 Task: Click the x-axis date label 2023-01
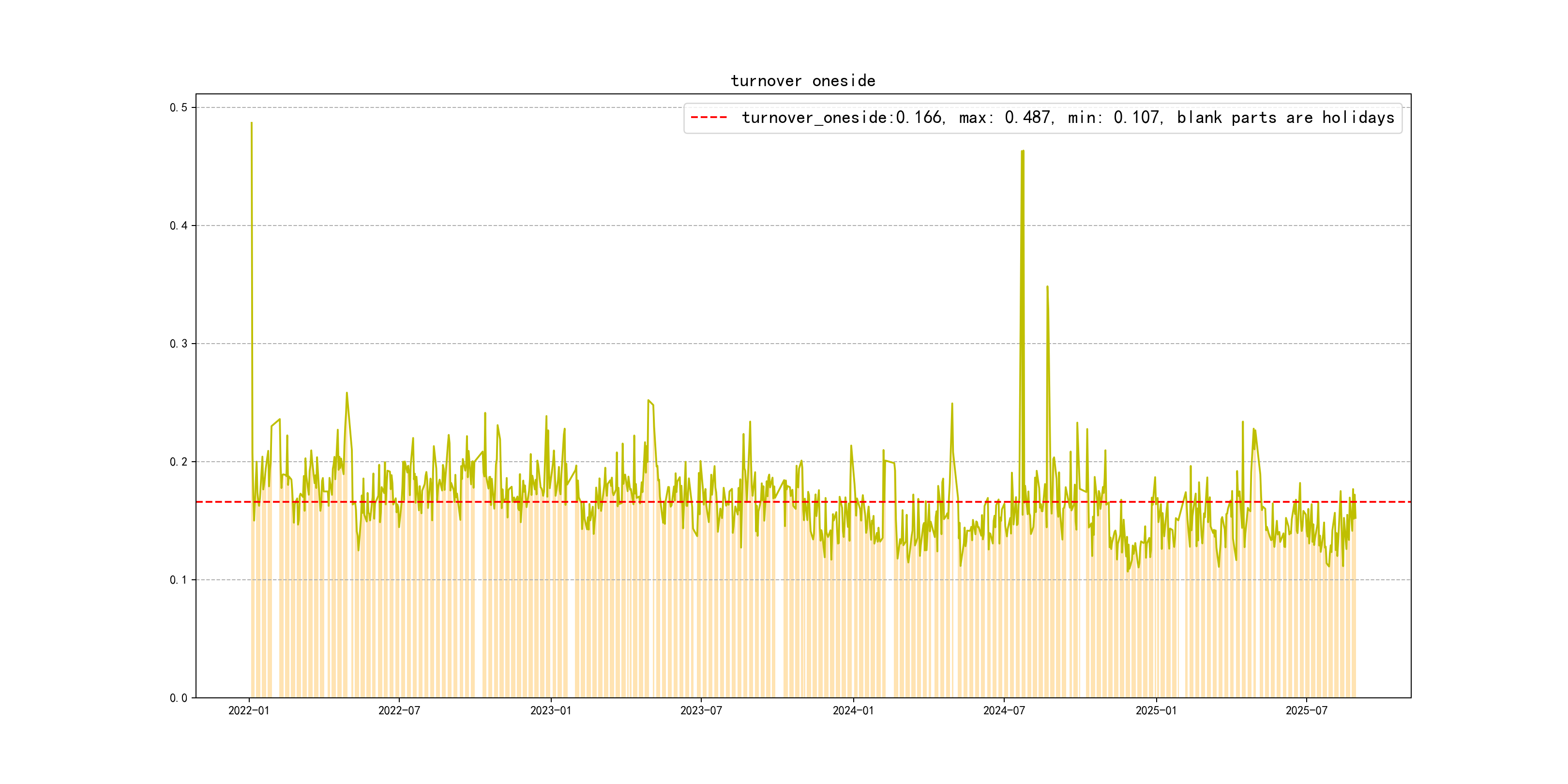550,711
